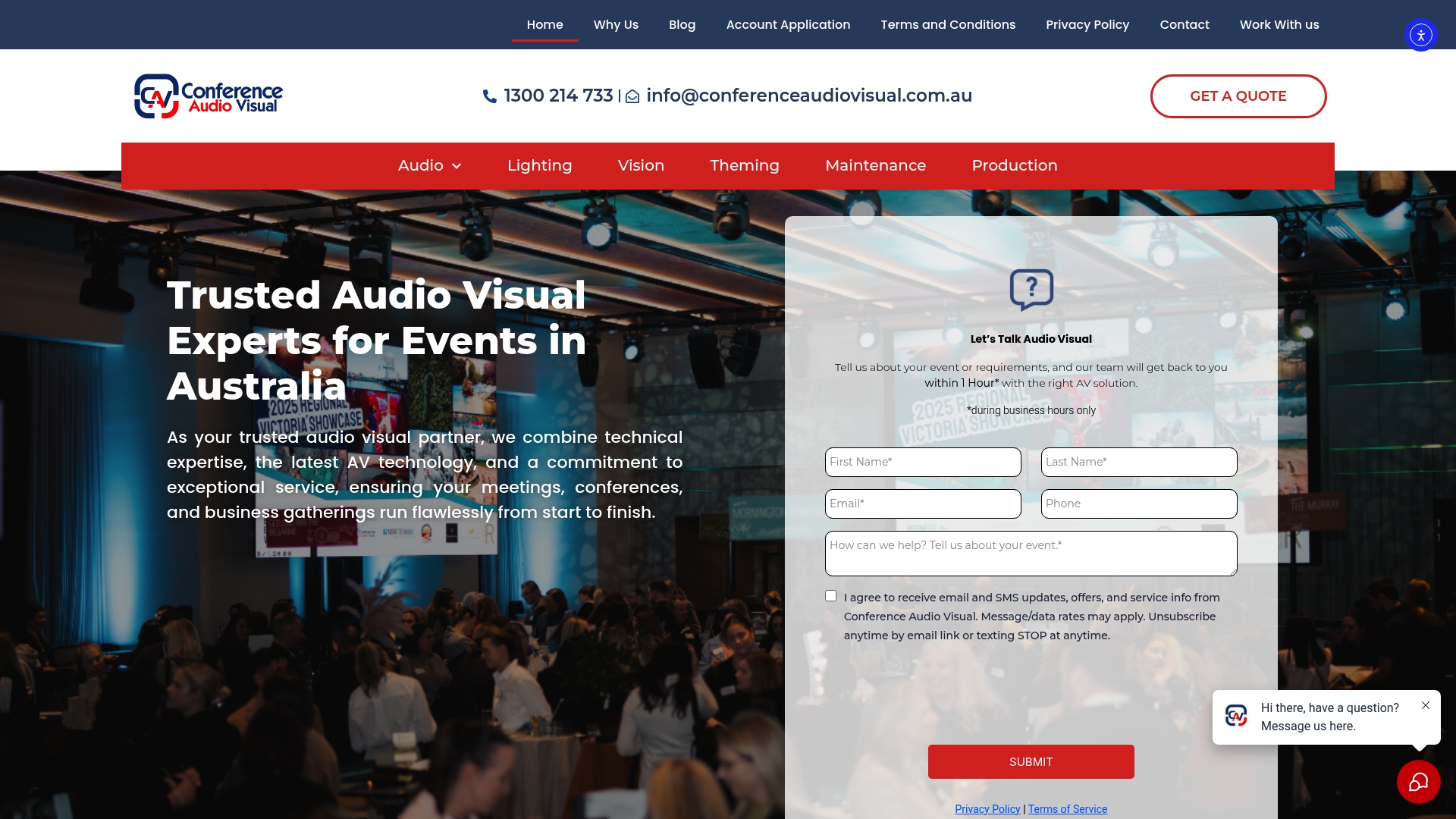Open the Privacy Policy link below the form
Image resolution: width=1456 pixels, height=819 pixels.
point(987,809)
